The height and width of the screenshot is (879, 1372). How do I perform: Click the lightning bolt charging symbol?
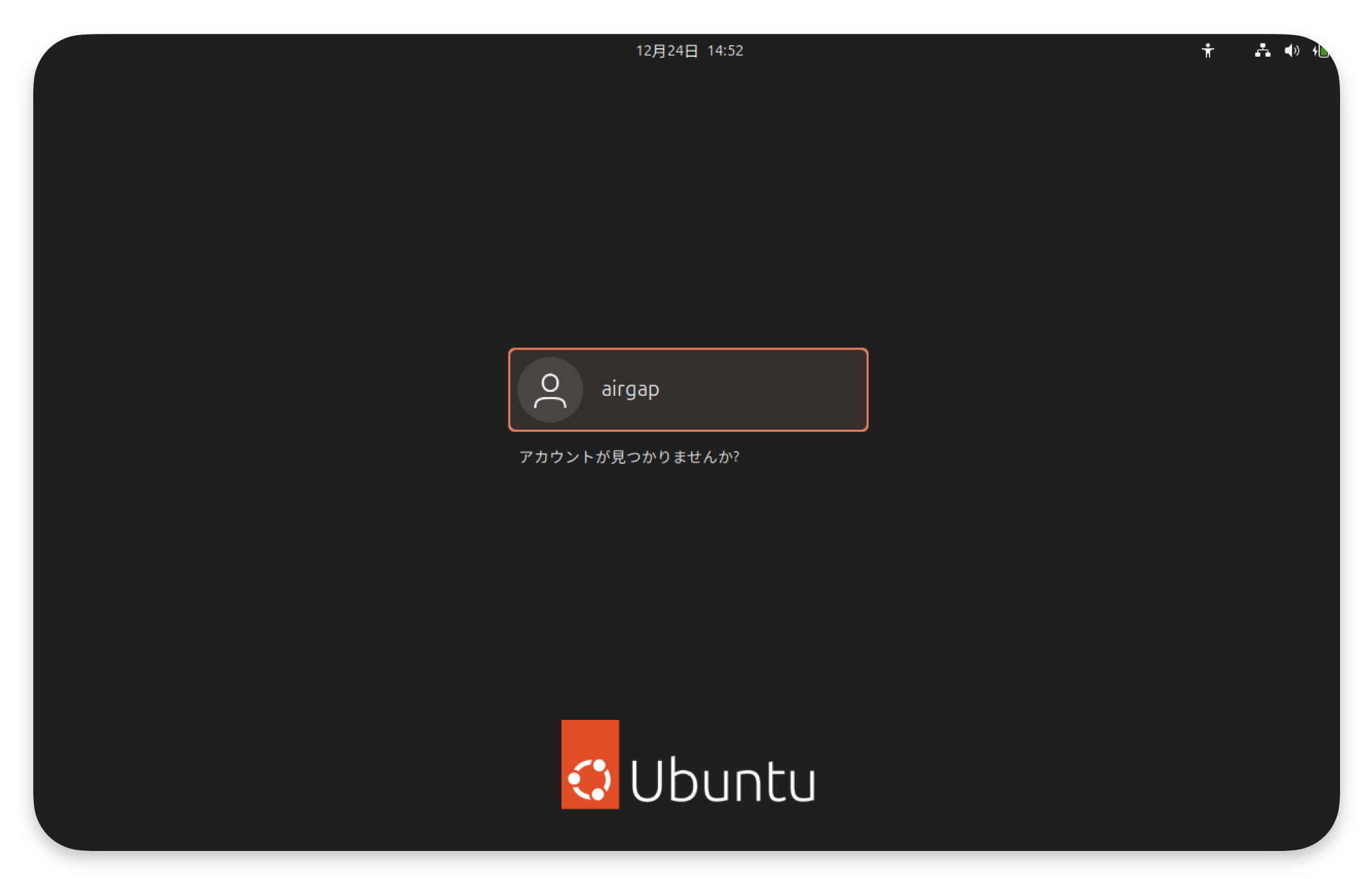tap(1315, 51)
